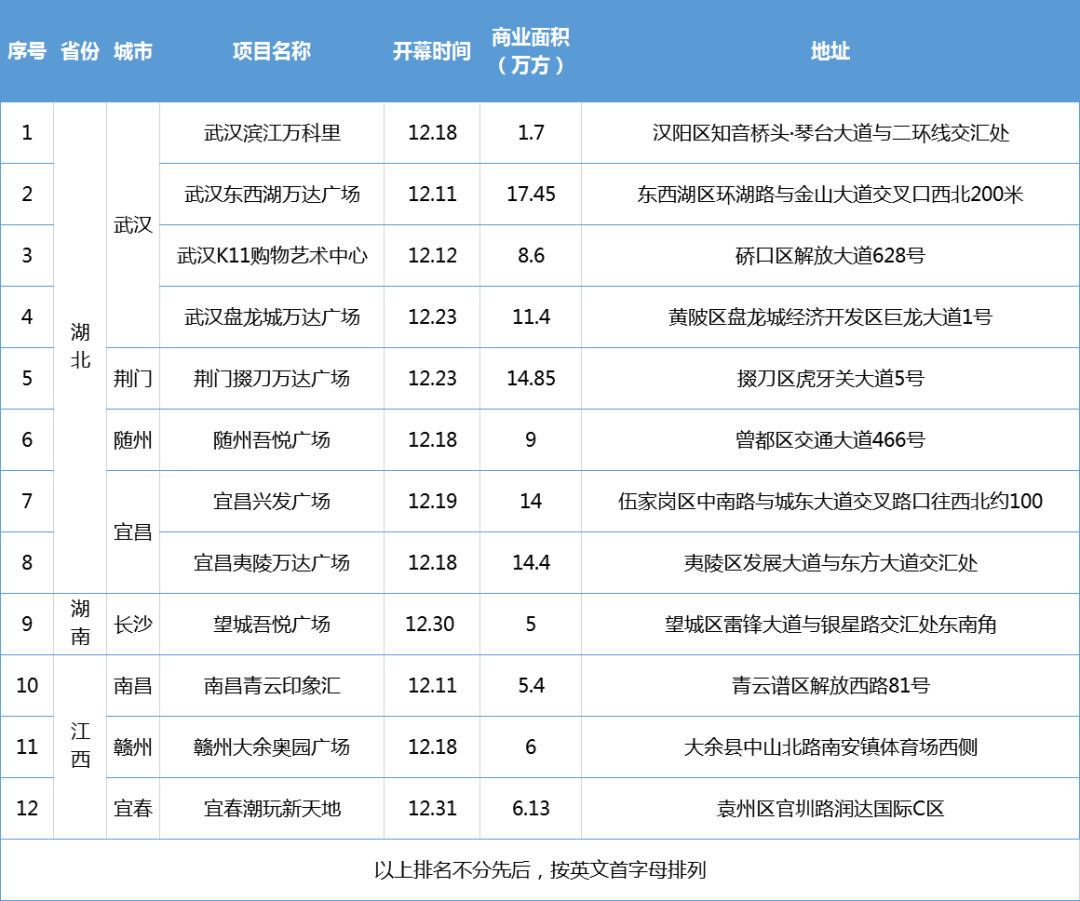Select the city cell '宜春'
Screen dimensions: 1080x901
coord(133,808)
